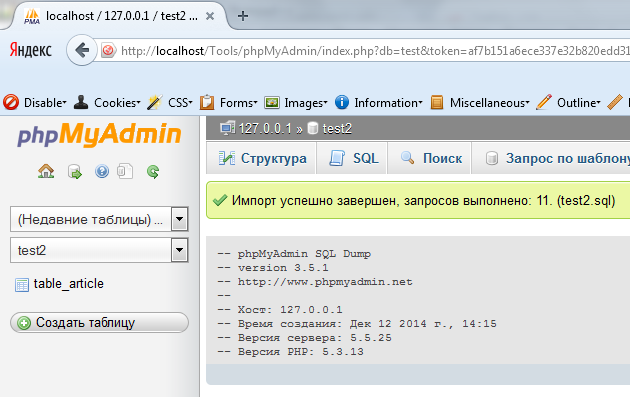Select the localhost browser tab
Image resolution: width=630 pixels, height=397 pixels.
121,16
